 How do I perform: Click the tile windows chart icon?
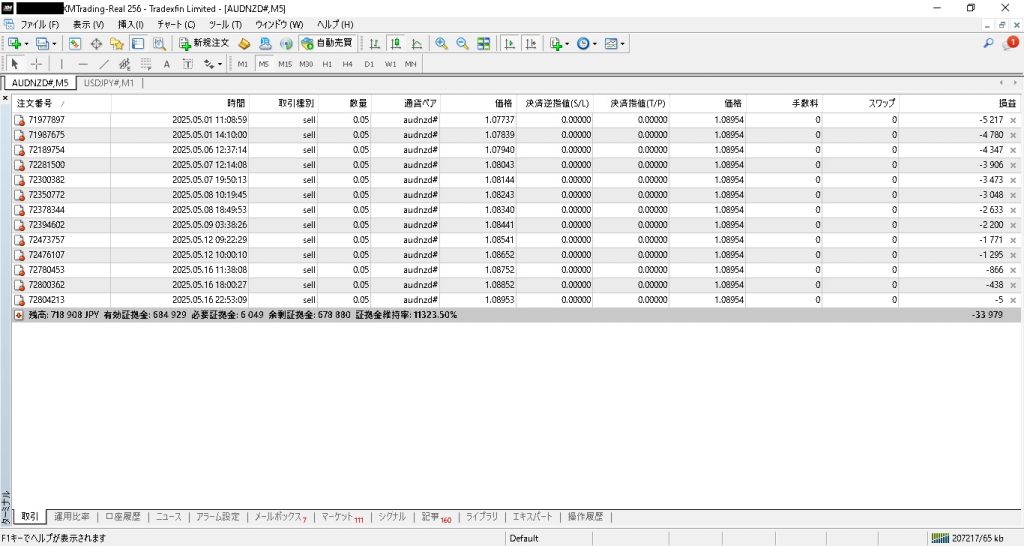[x=484, y=44]
